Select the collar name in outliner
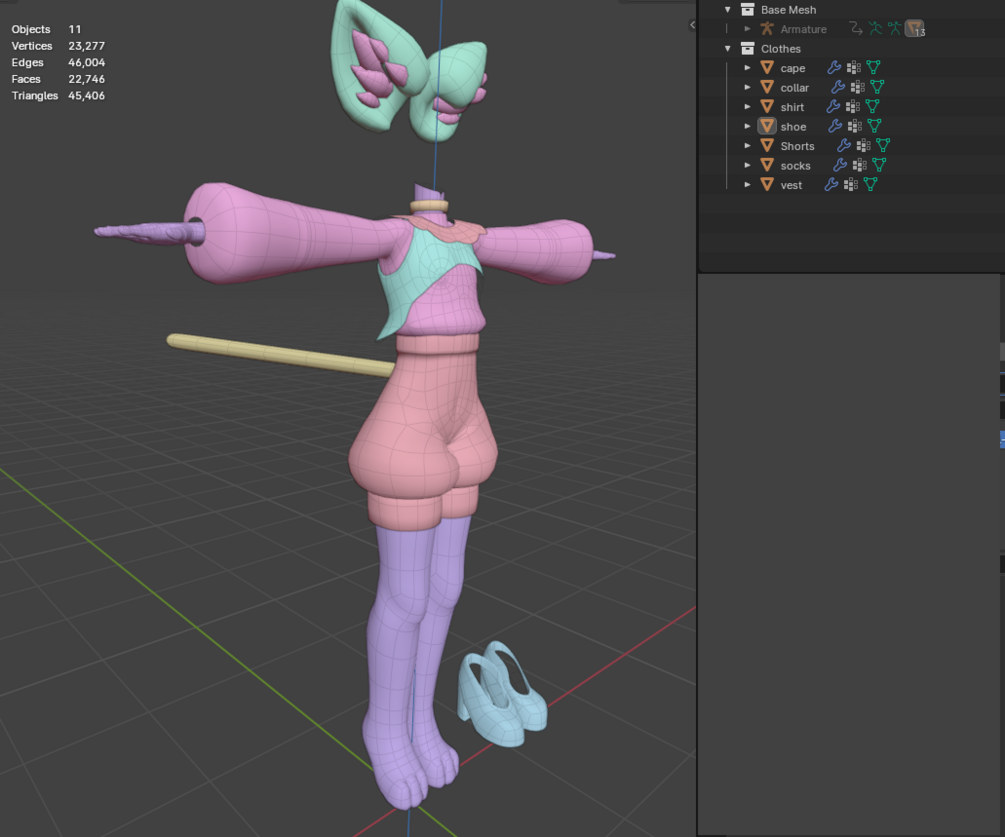Image resolution: width=1005 pixels, height=837 pixels. (x=795, y=88)
